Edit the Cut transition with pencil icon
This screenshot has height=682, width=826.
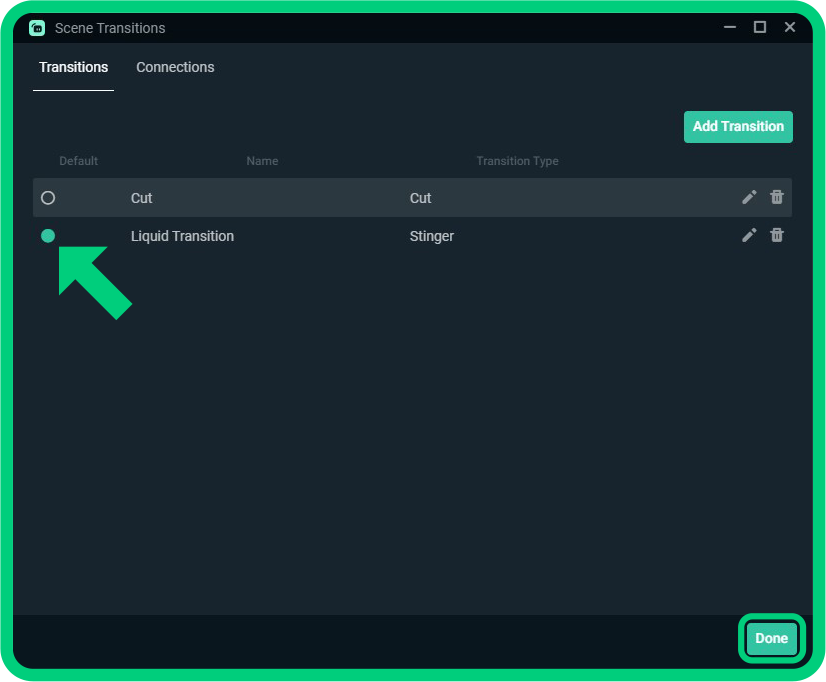pos(749,197)
